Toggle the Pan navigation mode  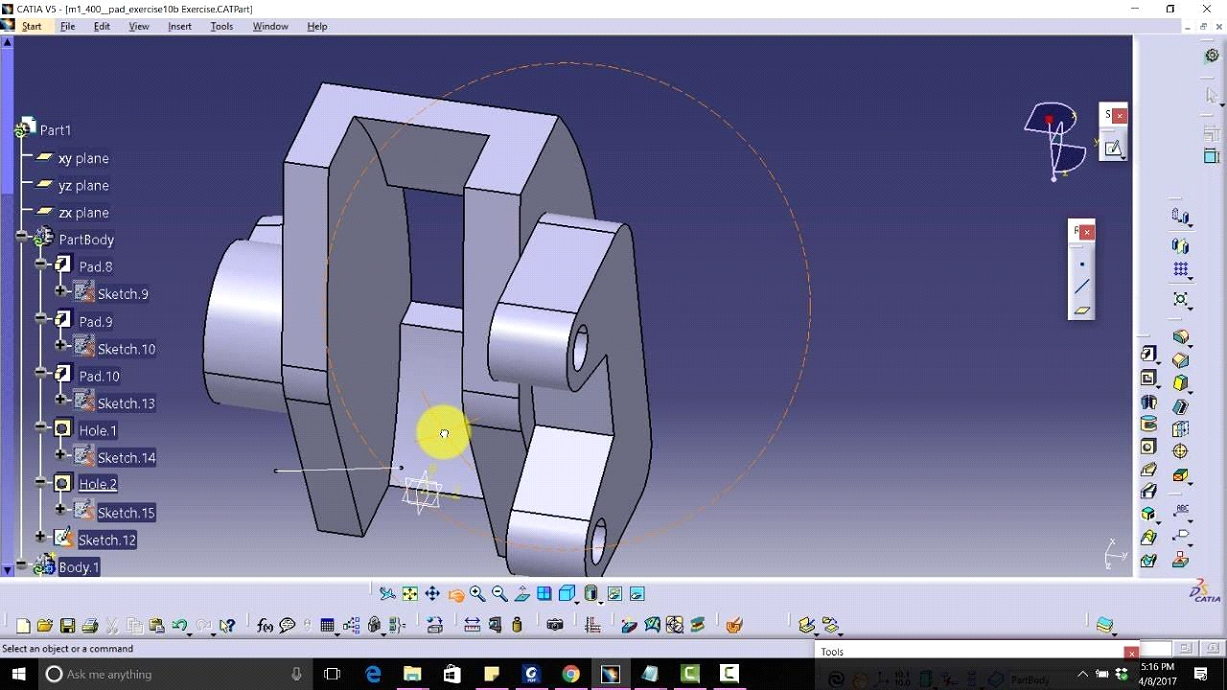click(433, 593)
